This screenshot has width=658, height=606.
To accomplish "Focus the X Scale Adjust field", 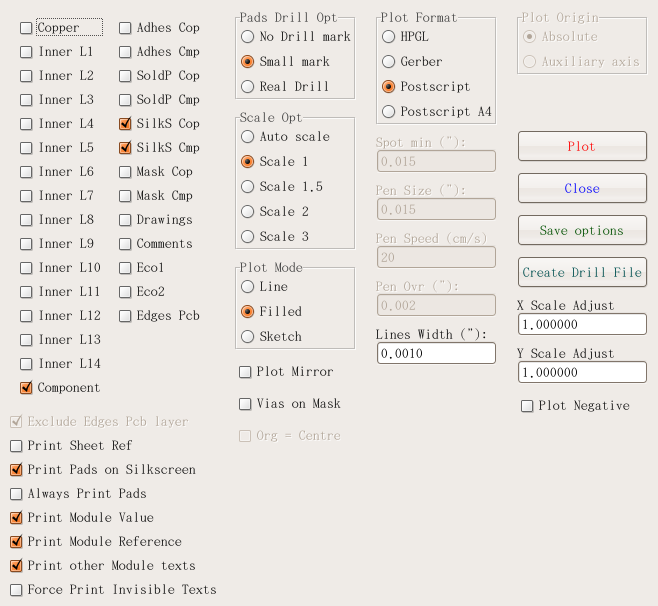I will (x=581, y=324).
